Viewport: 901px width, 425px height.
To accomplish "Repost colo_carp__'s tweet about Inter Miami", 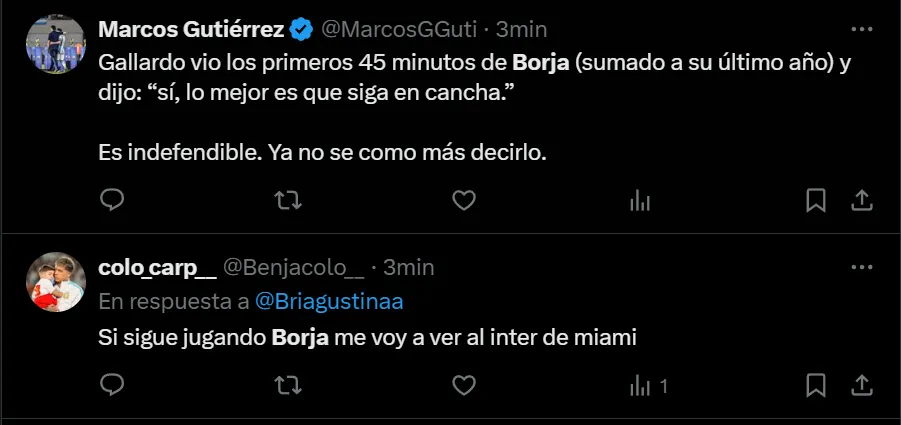I will [x=288, y=385].
